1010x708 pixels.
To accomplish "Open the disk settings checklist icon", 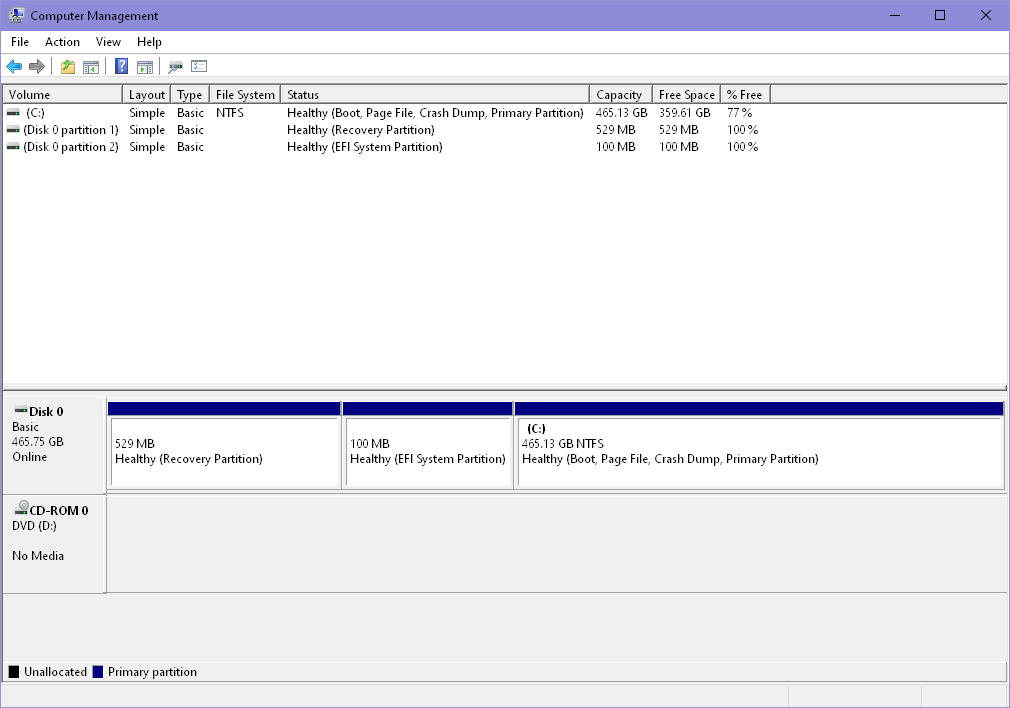I will (x=199, y=66).
